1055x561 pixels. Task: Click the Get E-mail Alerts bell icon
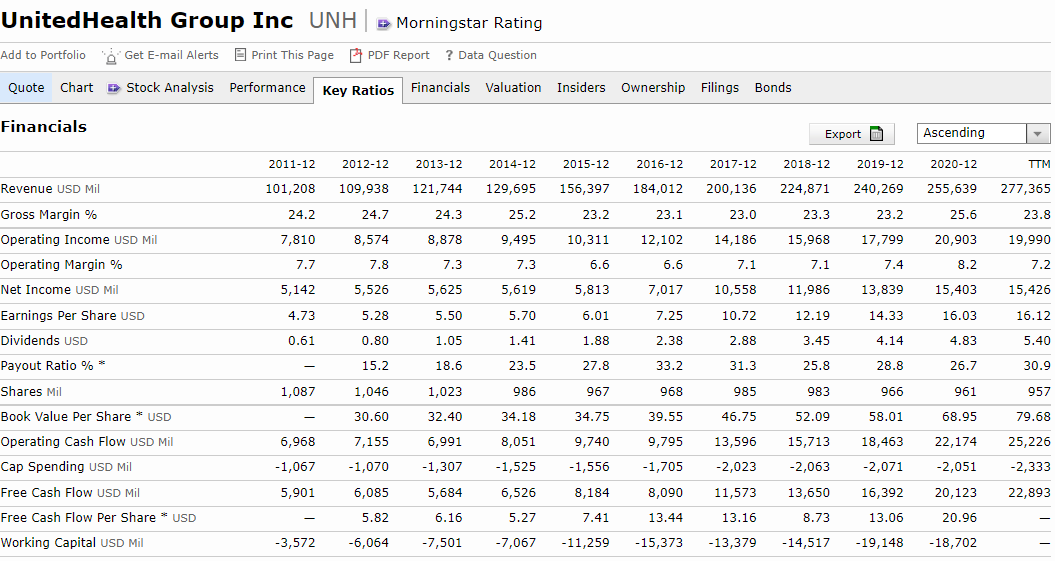[x=110, y=57]
